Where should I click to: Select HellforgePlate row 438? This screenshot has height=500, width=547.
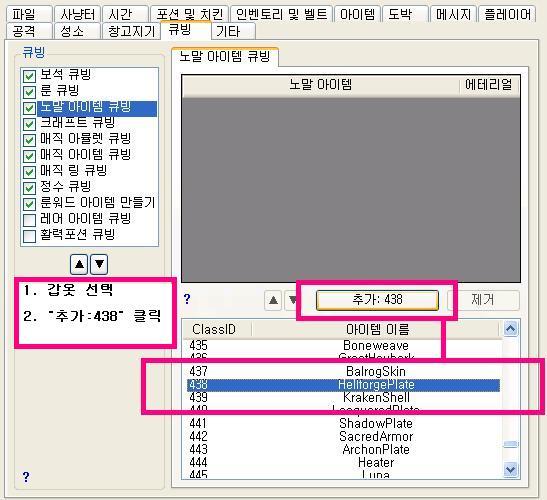click(x=343, y=385)
